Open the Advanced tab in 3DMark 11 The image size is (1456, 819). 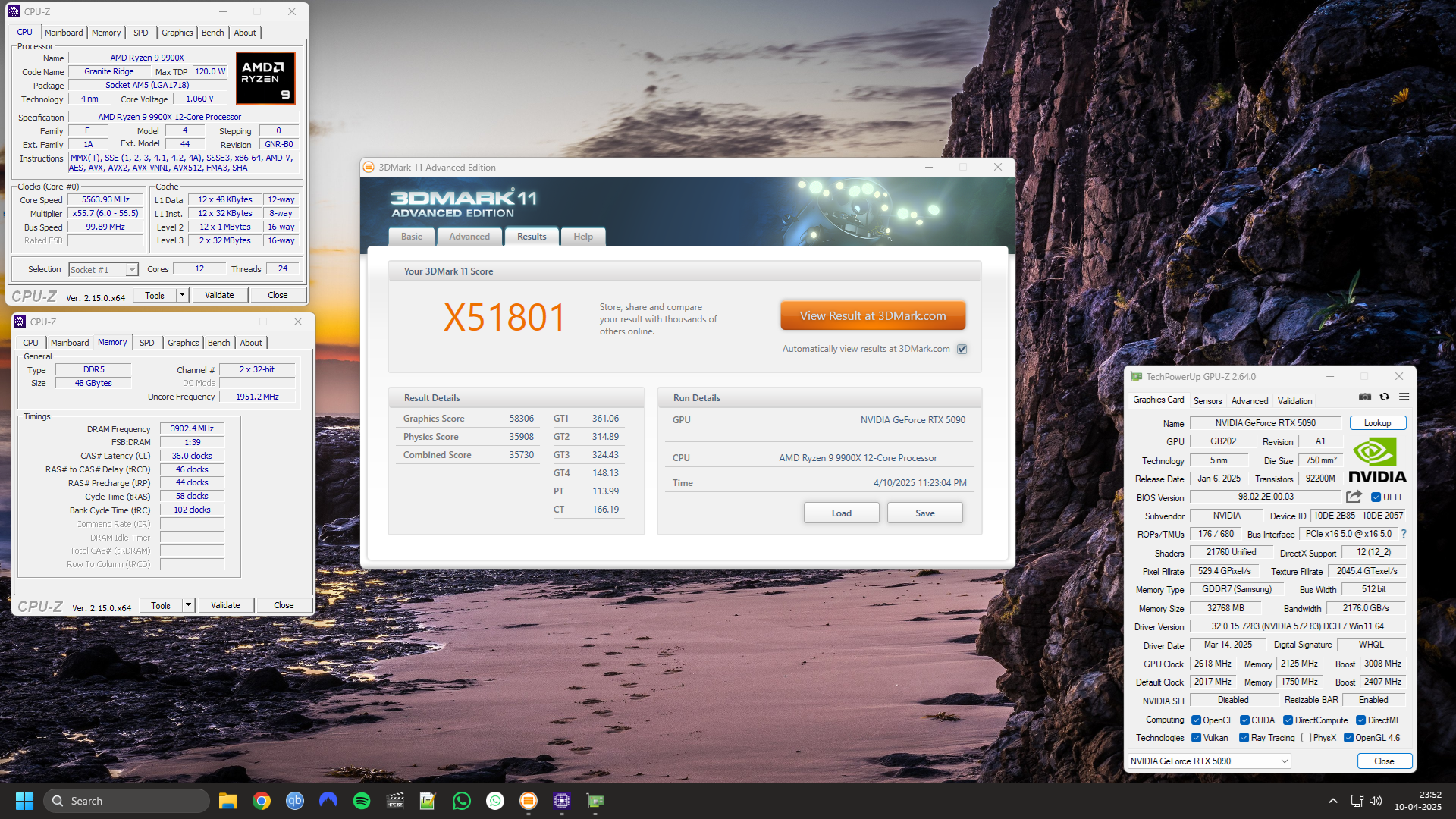click(x=469, y=237)
